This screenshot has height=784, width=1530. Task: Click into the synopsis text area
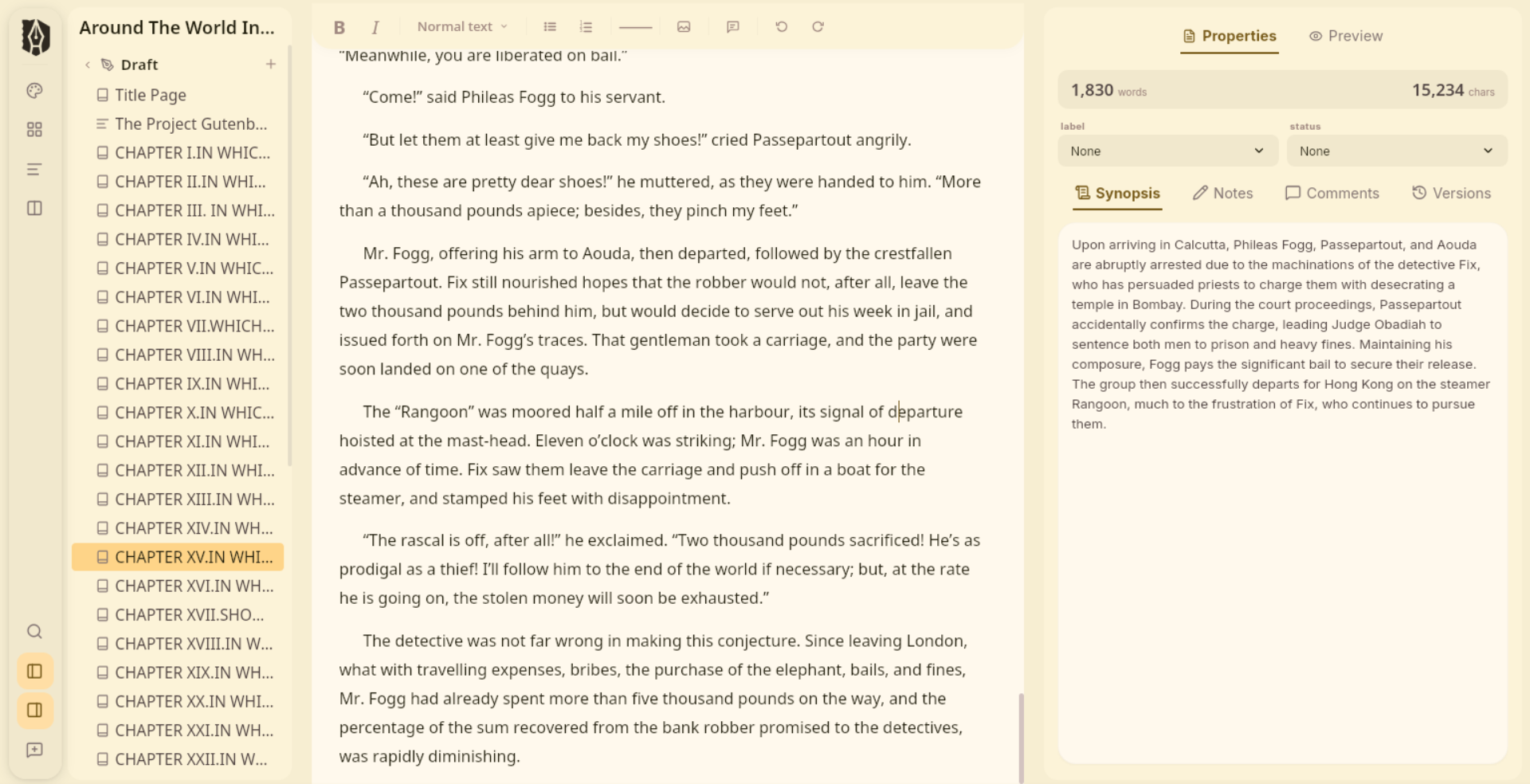coord(1282,492)
